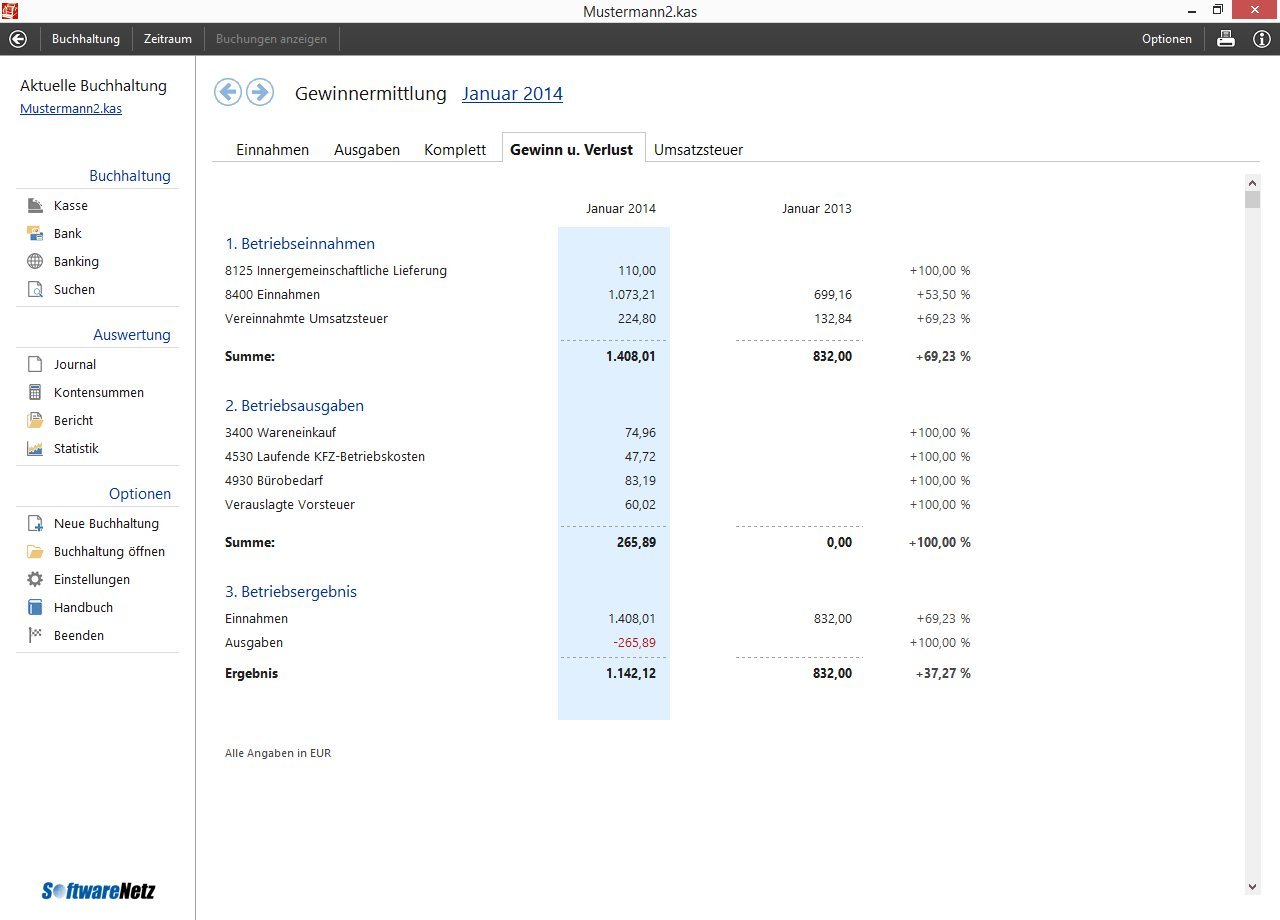The height and width of the screenshot is (920, 1280).
Task: Switch to the Ausgaben tab
Action: click(x=367, y=150)
